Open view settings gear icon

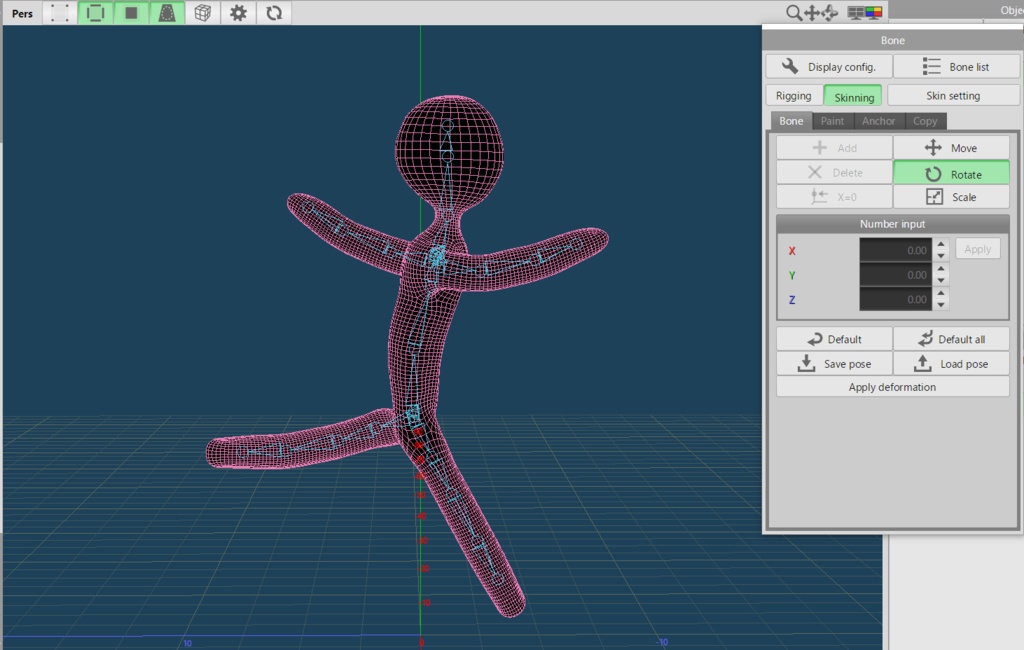pyautogui.click(x=238, y=13)
